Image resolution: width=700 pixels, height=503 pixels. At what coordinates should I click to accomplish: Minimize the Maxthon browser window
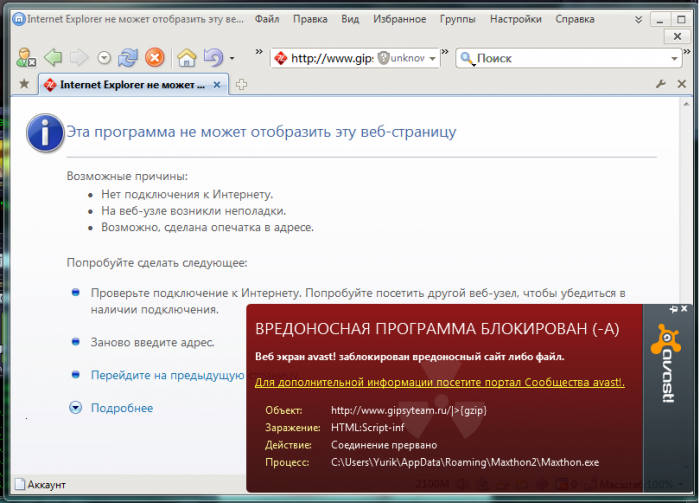[660, 20]
